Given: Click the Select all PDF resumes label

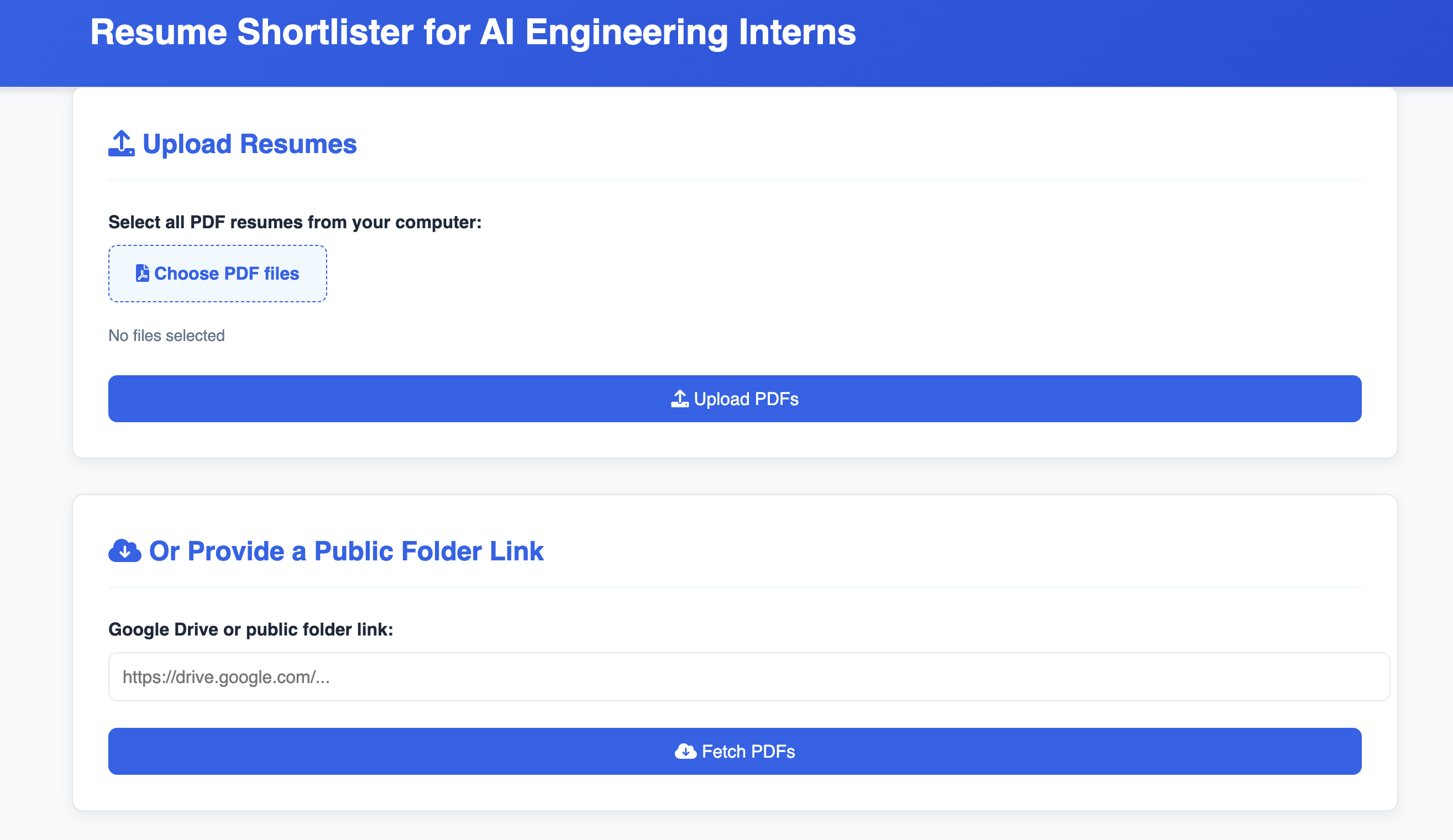Looking at the screenshot, I should click(295, 222).
